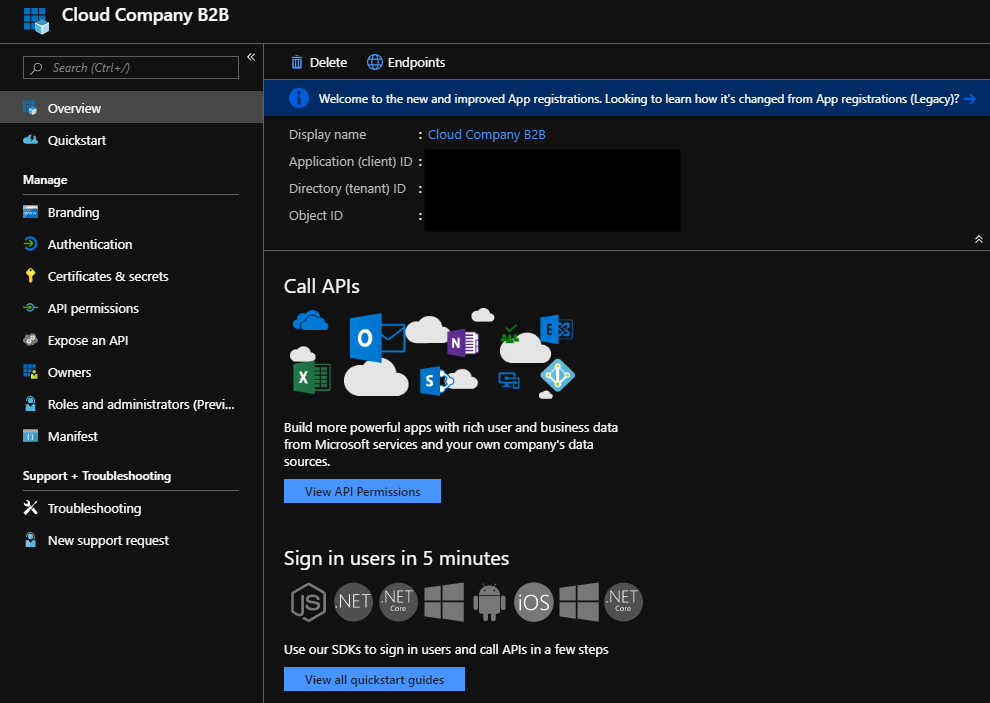Select the JavaScript quickstart icon
This screenshot has width=990, height=703.
[308, 602]
